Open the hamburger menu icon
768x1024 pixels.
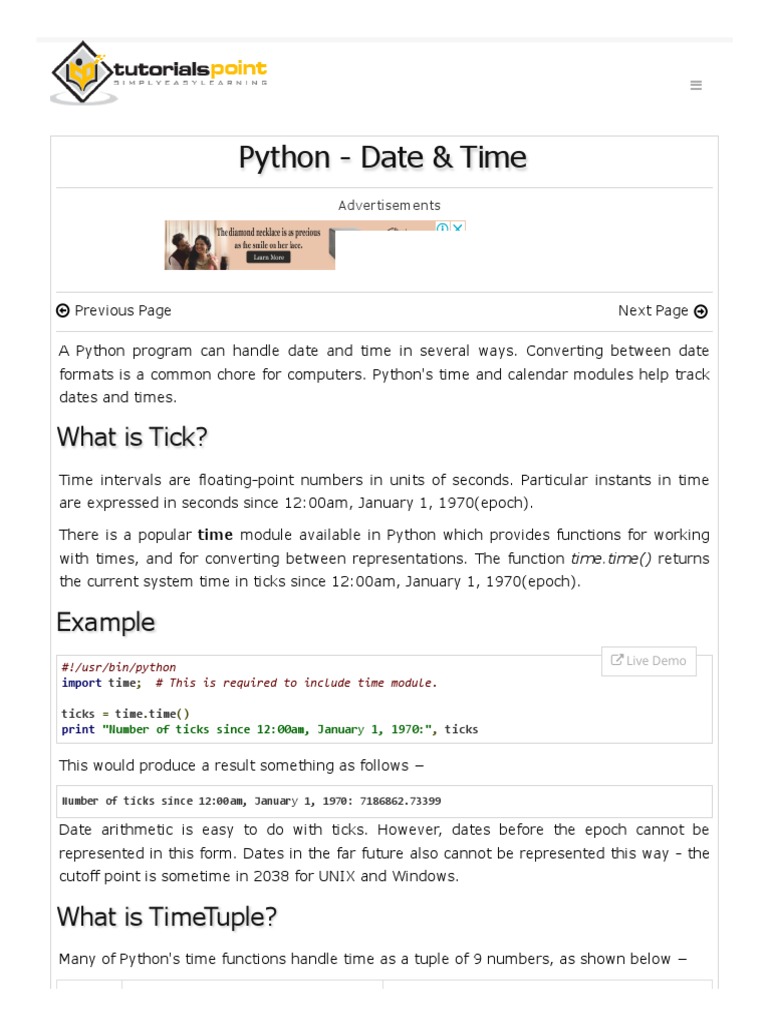pyautogui.click(x=696, y=86)
